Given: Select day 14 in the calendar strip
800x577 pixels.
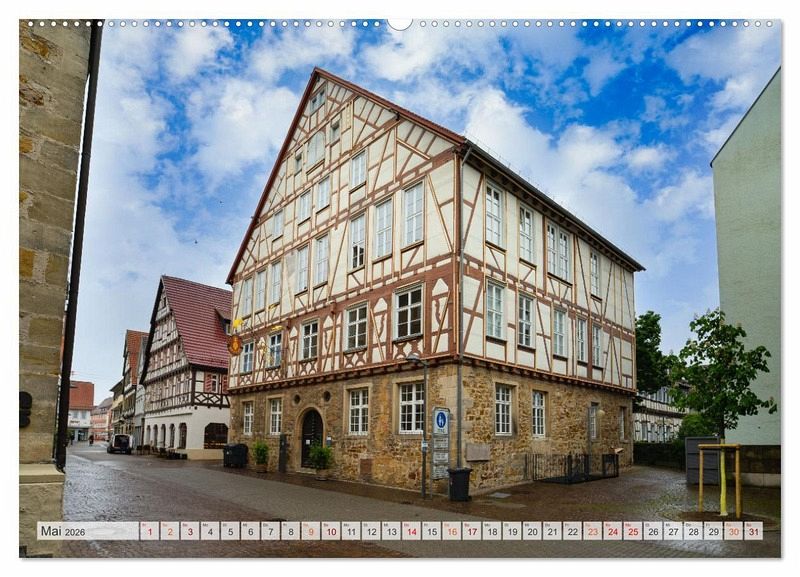Looking at the screenshot, I should (412, 531).
